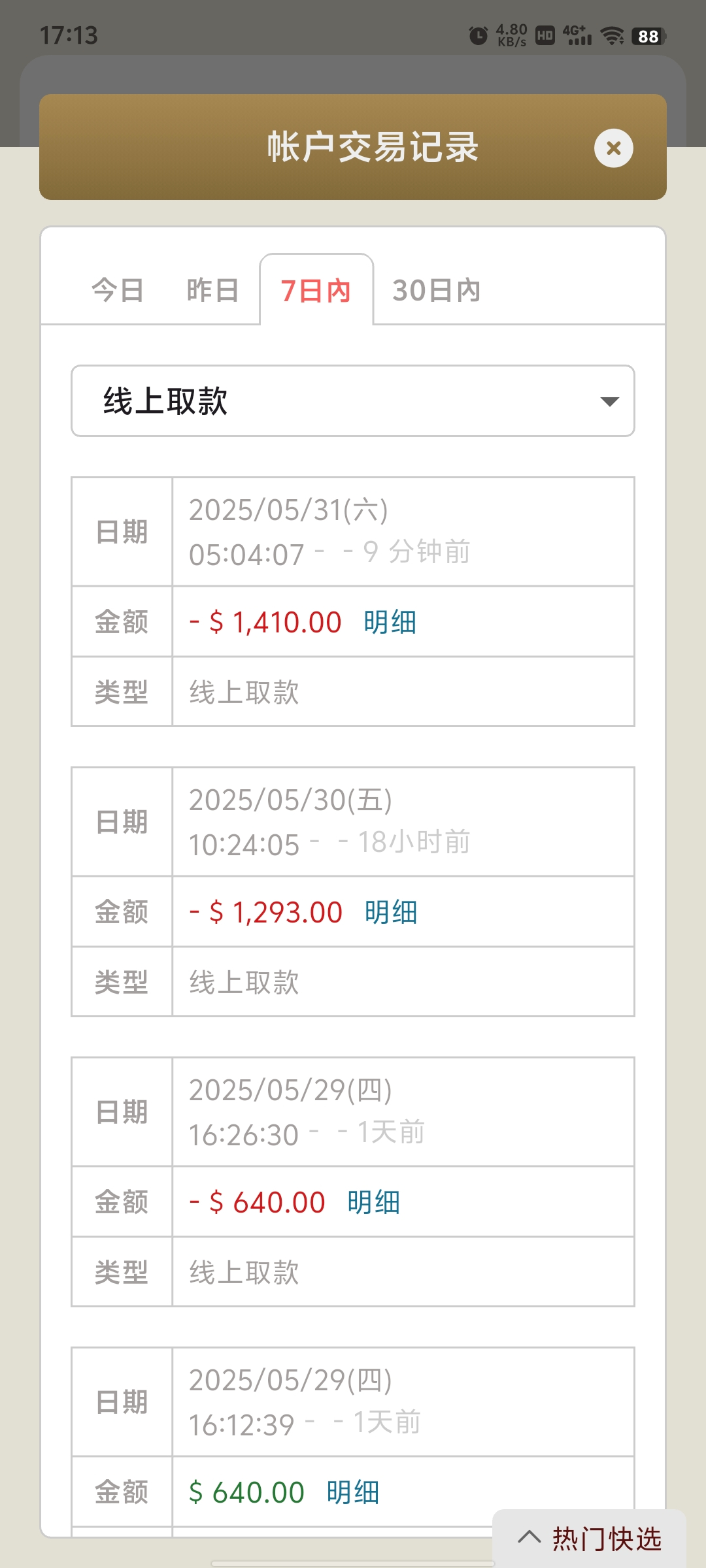The height and width of the screenshot is (1568, 706).
Task: Select the 7日内 tab
Action: pos(316,290)
